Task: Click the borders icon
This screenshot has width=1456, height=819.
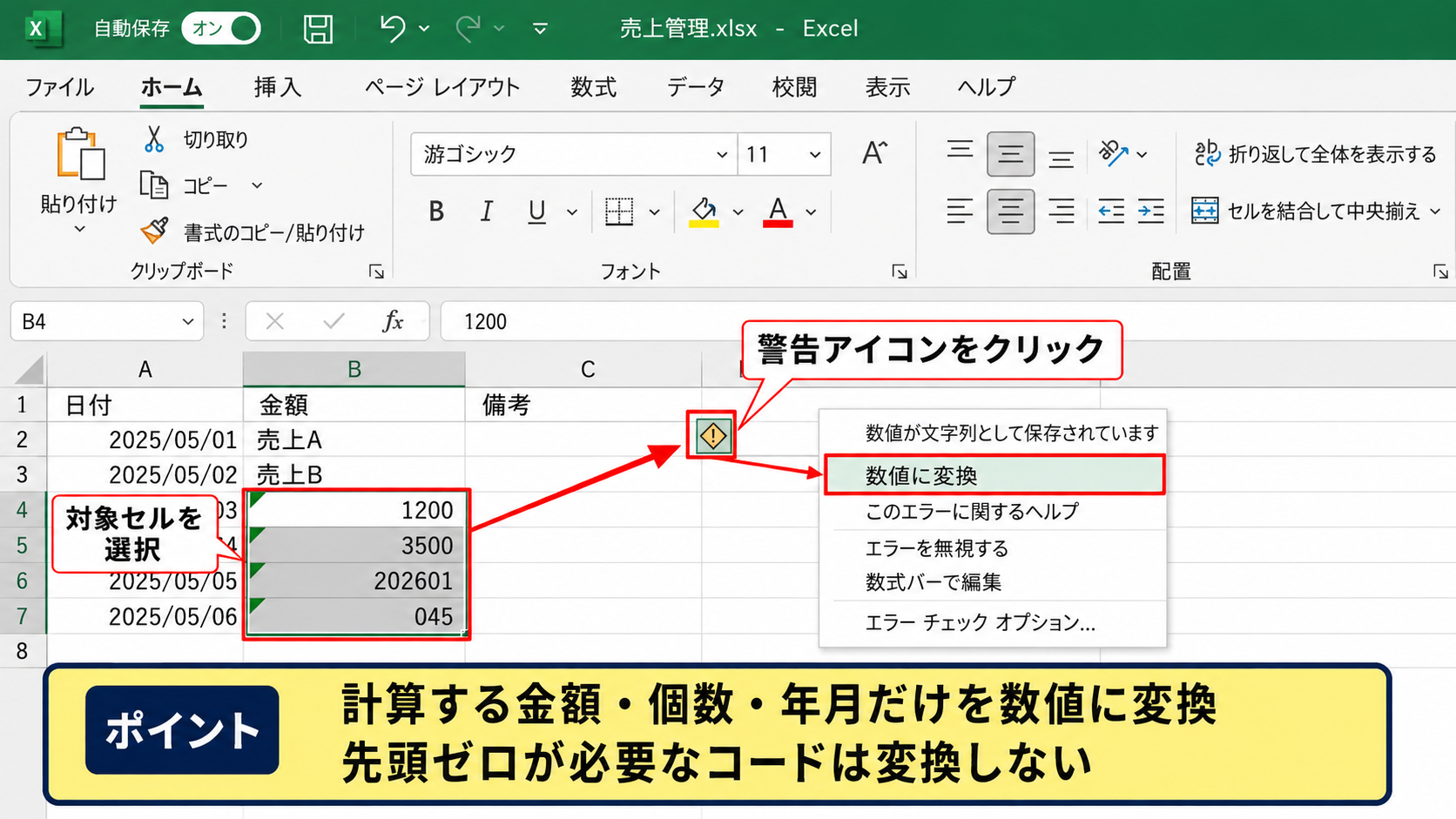Action: (x=619, y=211)
